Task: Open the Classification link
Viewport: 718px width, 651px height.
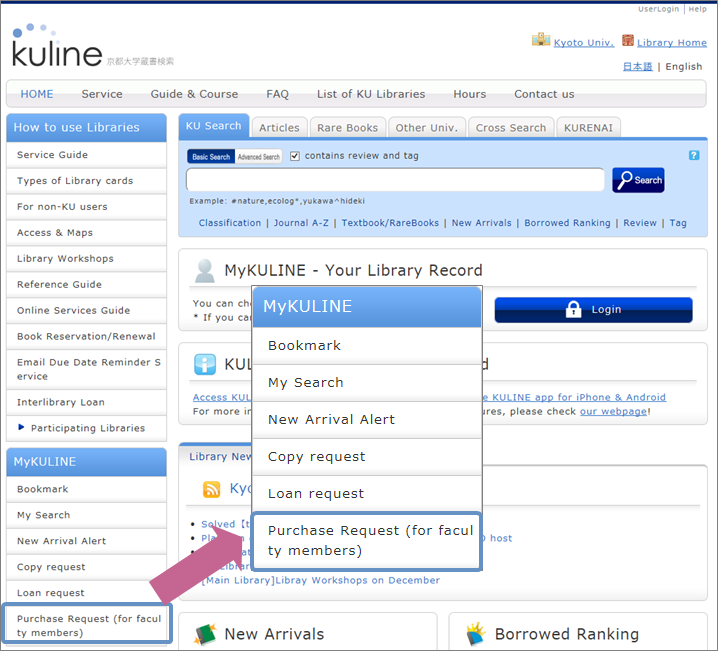Action: click(230, 223)
